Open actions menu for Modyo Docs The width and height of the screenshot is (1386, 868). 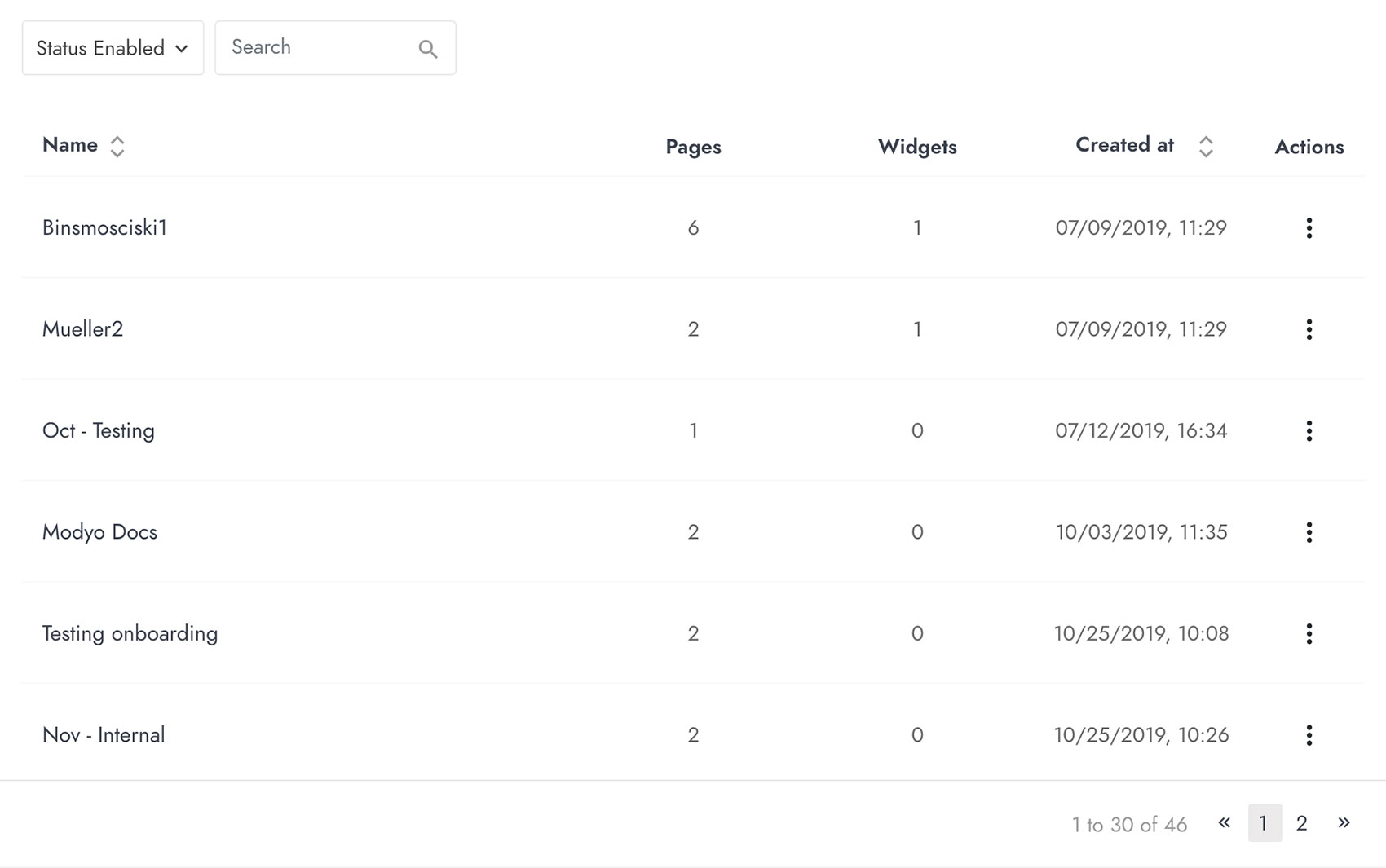pyautogui.click(x=1309, y=532)
